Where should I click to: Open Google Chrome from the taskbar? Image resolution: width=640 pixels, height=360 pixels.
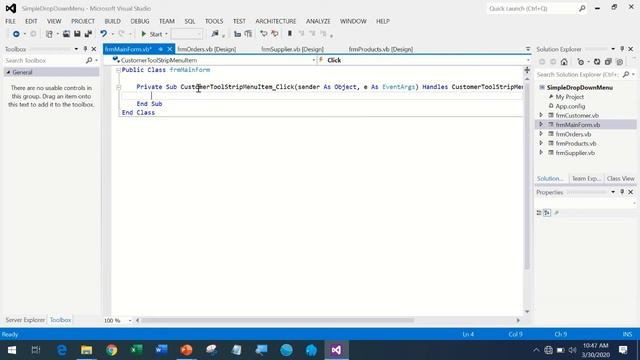111,350
